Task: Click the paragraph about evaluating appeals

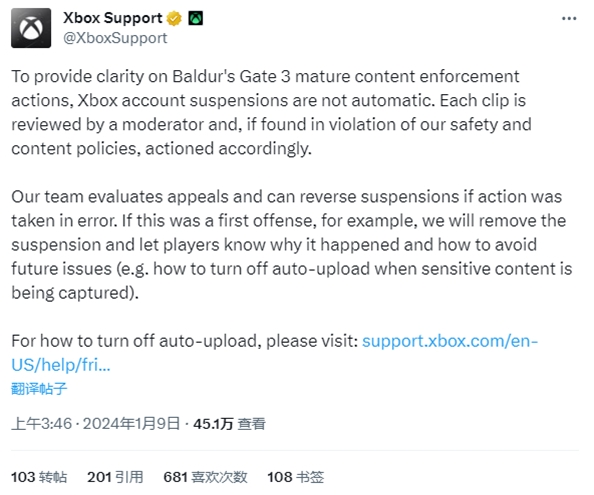Action: (292, 245)
